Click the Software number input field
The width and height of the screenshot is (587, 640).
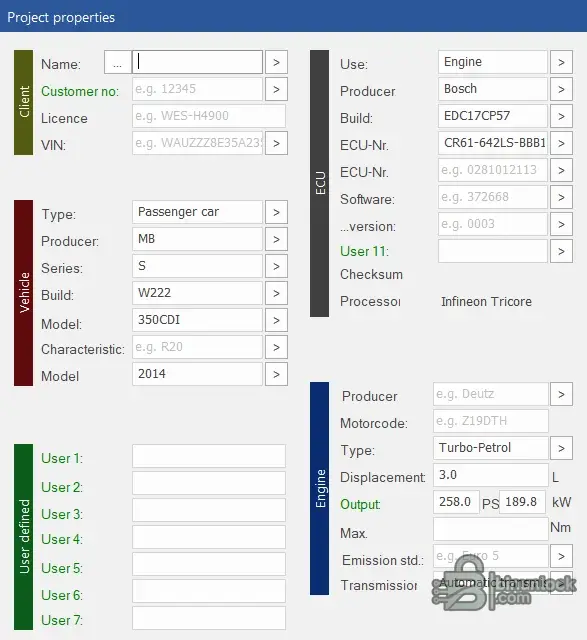click(x=493, y=197)
